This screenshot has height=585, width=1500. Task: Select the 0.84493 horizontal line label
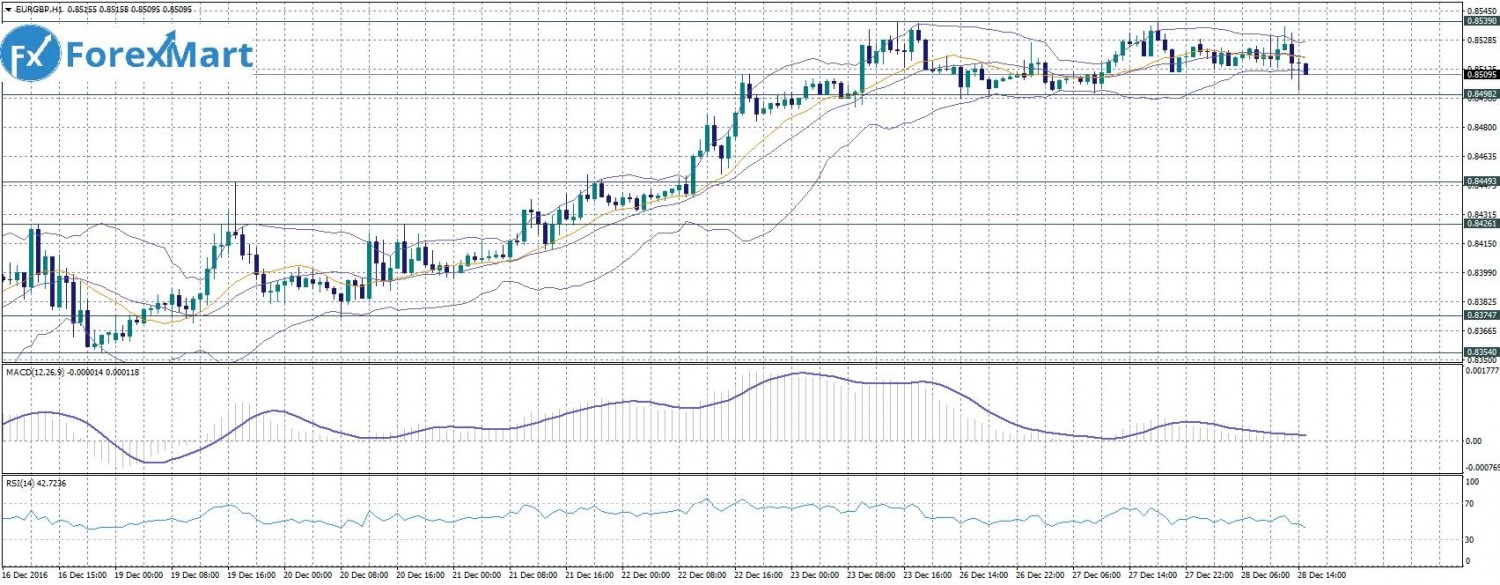(1480, 182)
